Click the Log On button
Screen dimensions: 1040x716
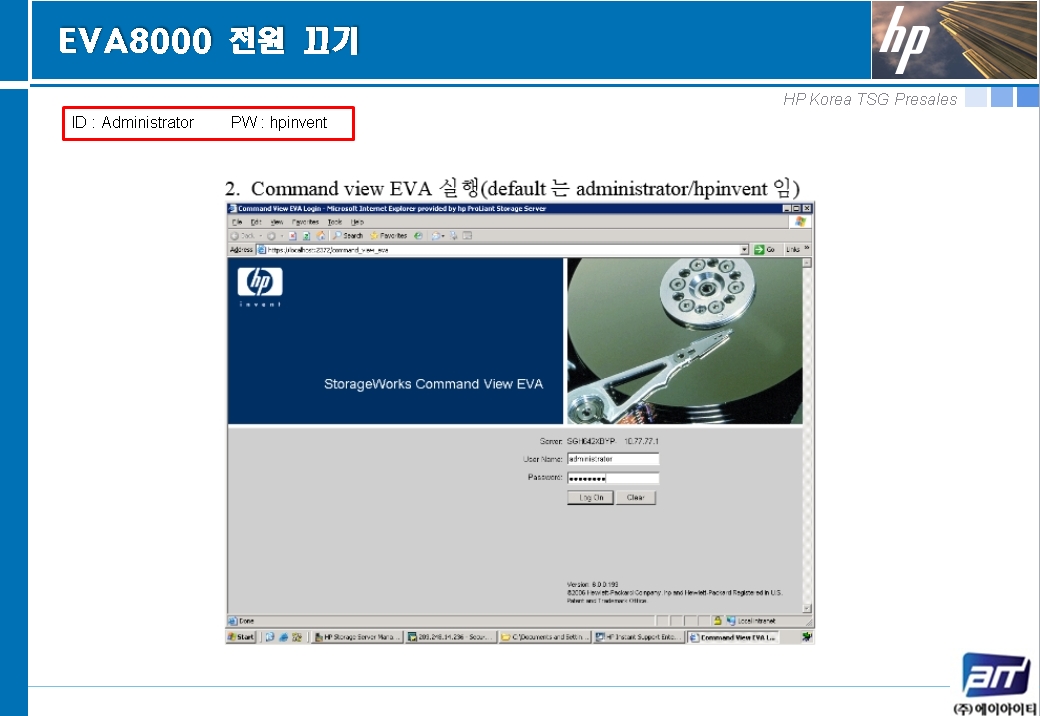coord(591,497)
